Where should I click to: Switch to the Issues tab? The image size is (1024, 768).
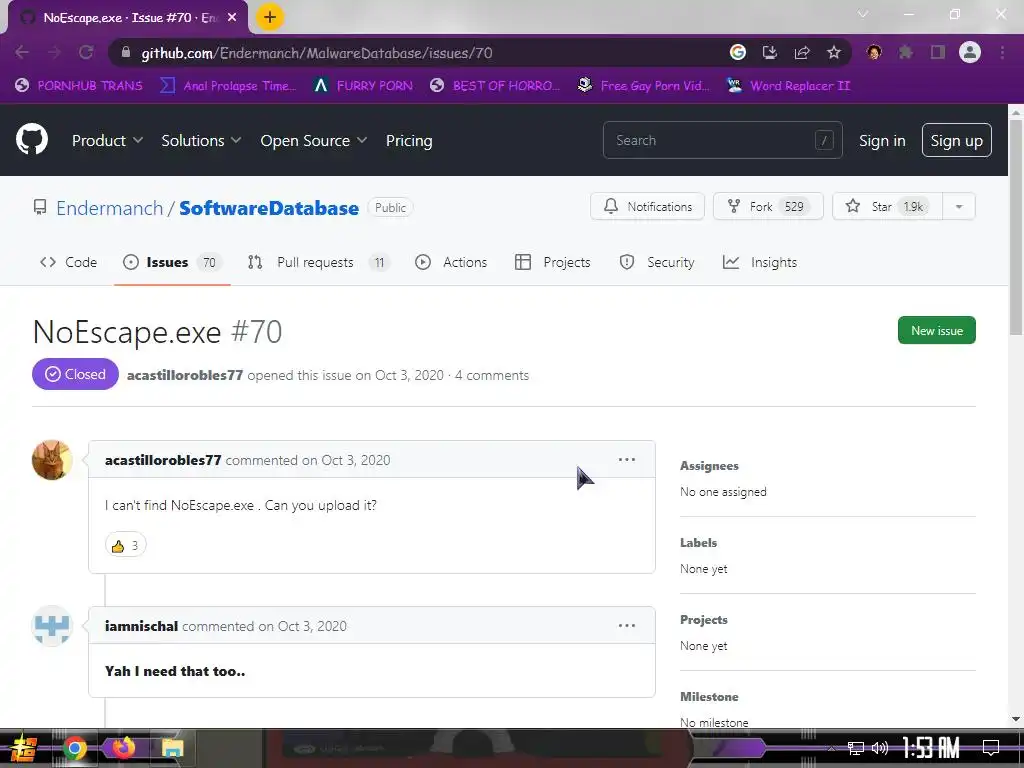(x=172, y=262)
